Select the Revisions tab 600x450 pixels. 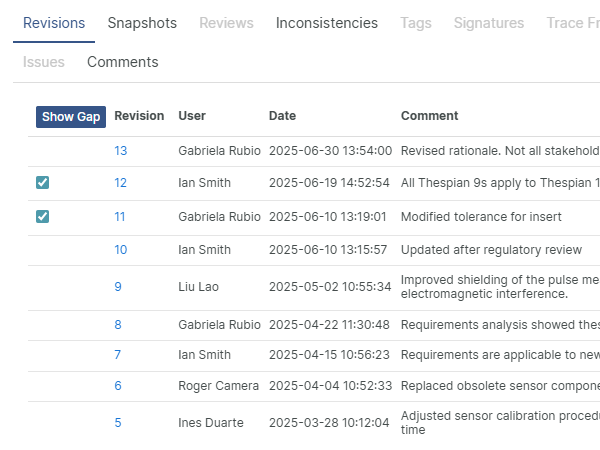coord(54,23)
